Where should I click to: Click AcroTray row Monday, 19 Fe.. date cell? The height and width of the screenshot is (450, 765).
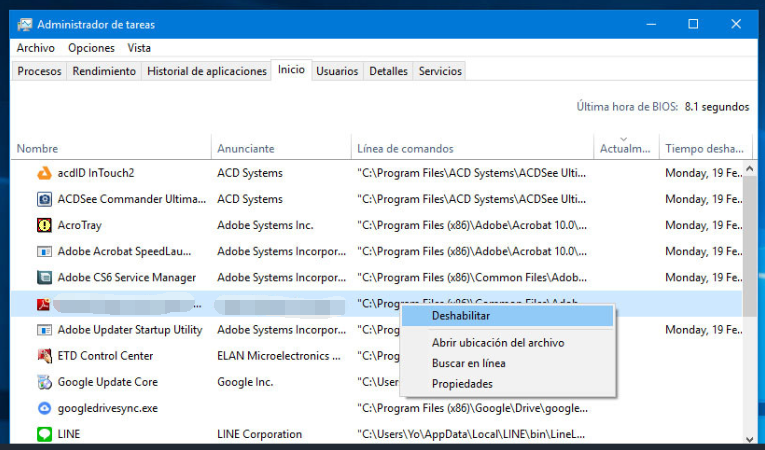[x=704, y=225]
